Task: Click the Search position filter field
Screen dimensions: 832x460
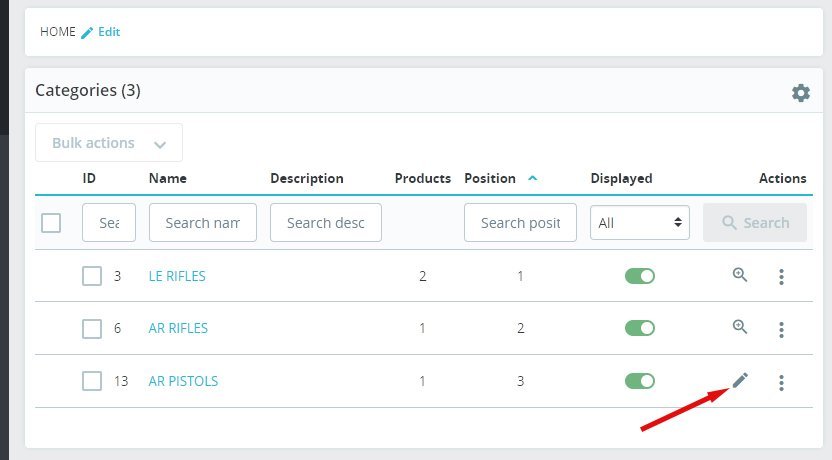Action: [520, 223]
